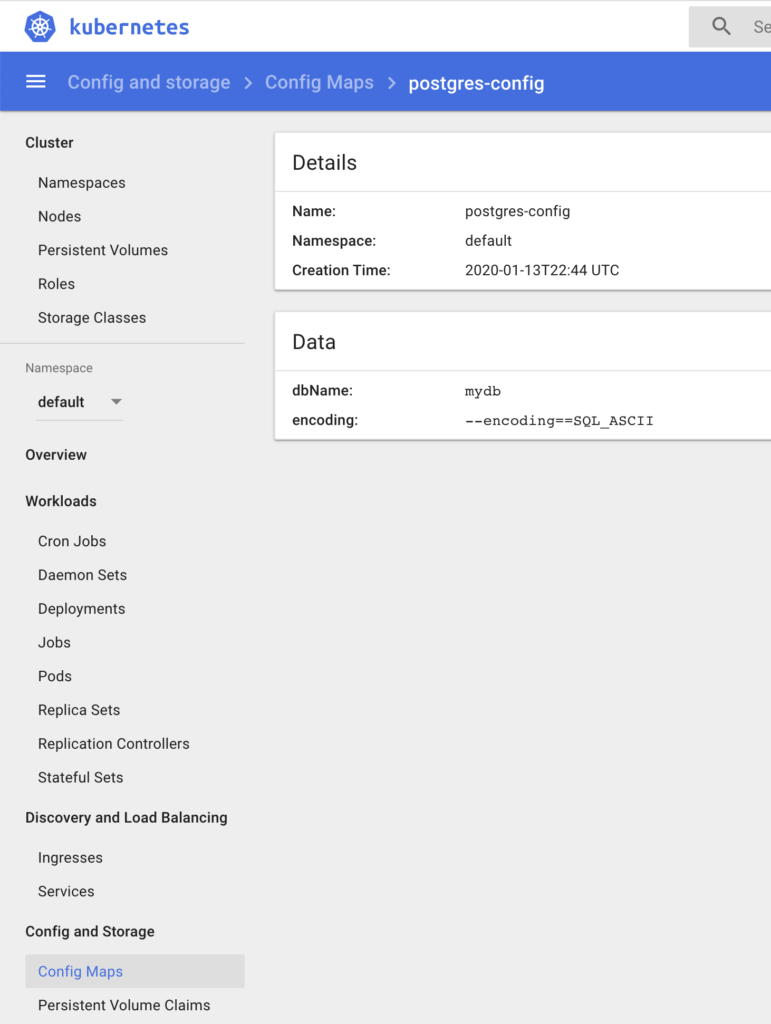The image size is (771, 1024).
Task: Go to Config Maps breadcrumb
Action: pos(319,82)
